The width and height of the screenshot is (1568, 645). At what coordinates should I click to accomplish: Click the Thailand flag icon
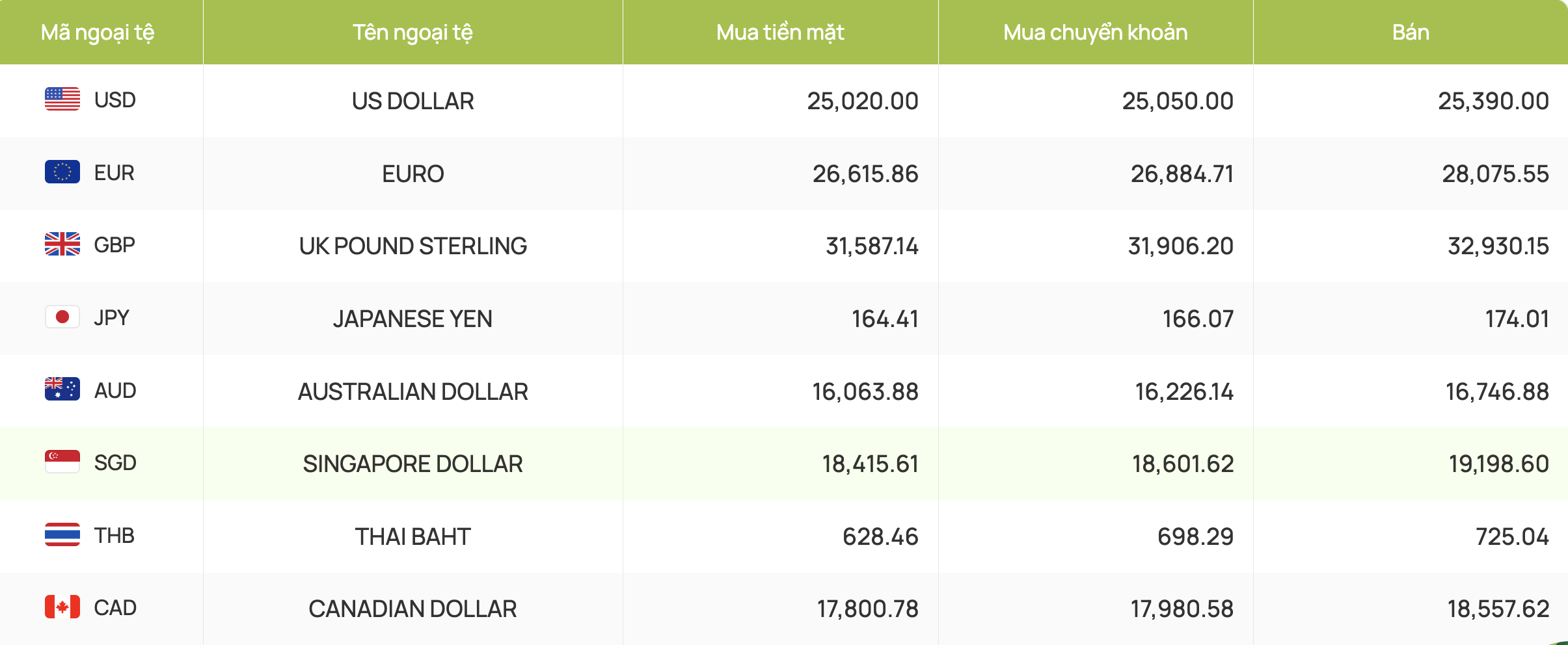click(62, 535)
